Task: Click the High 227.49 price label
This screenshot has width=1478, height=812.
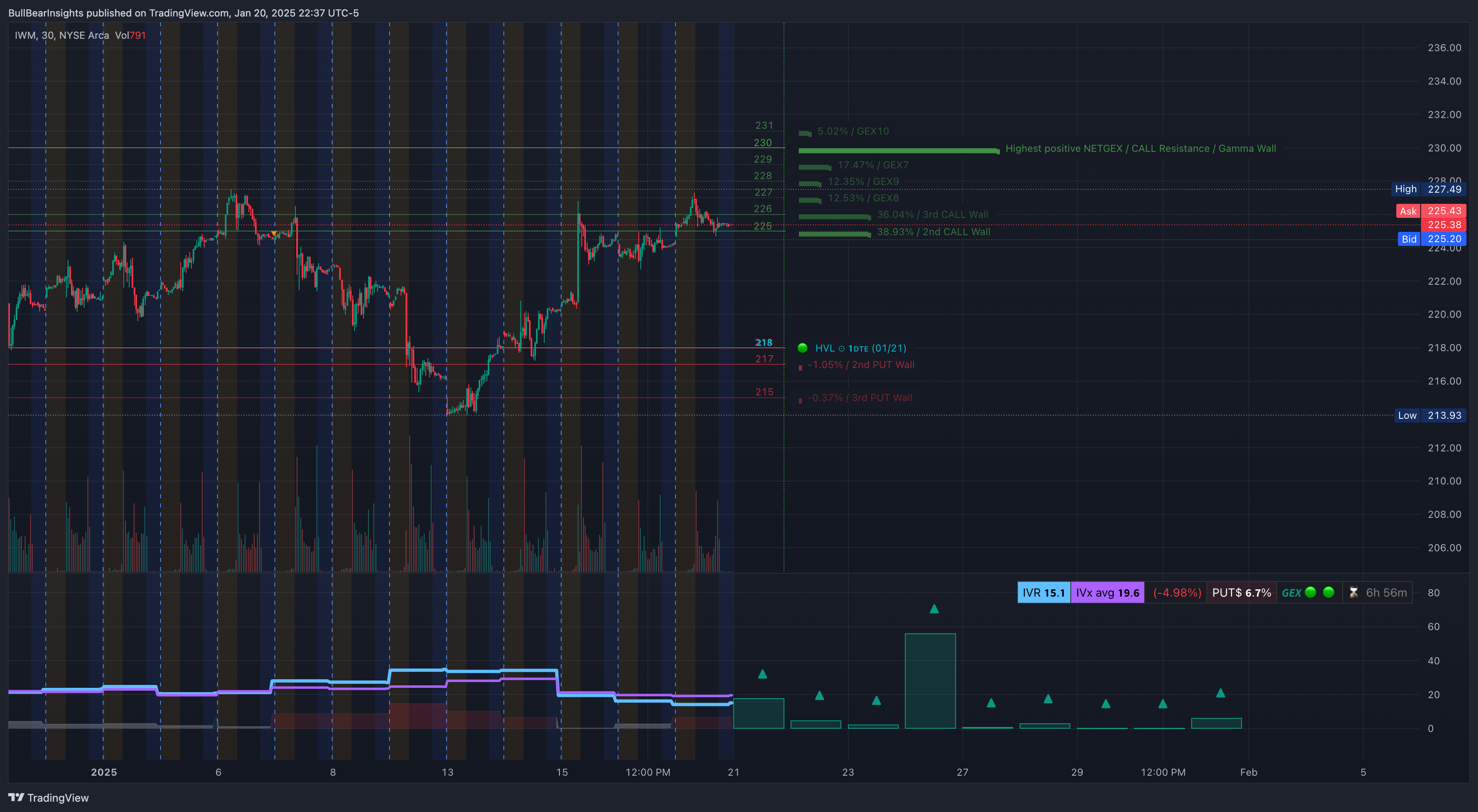Action: [1429, 189]
